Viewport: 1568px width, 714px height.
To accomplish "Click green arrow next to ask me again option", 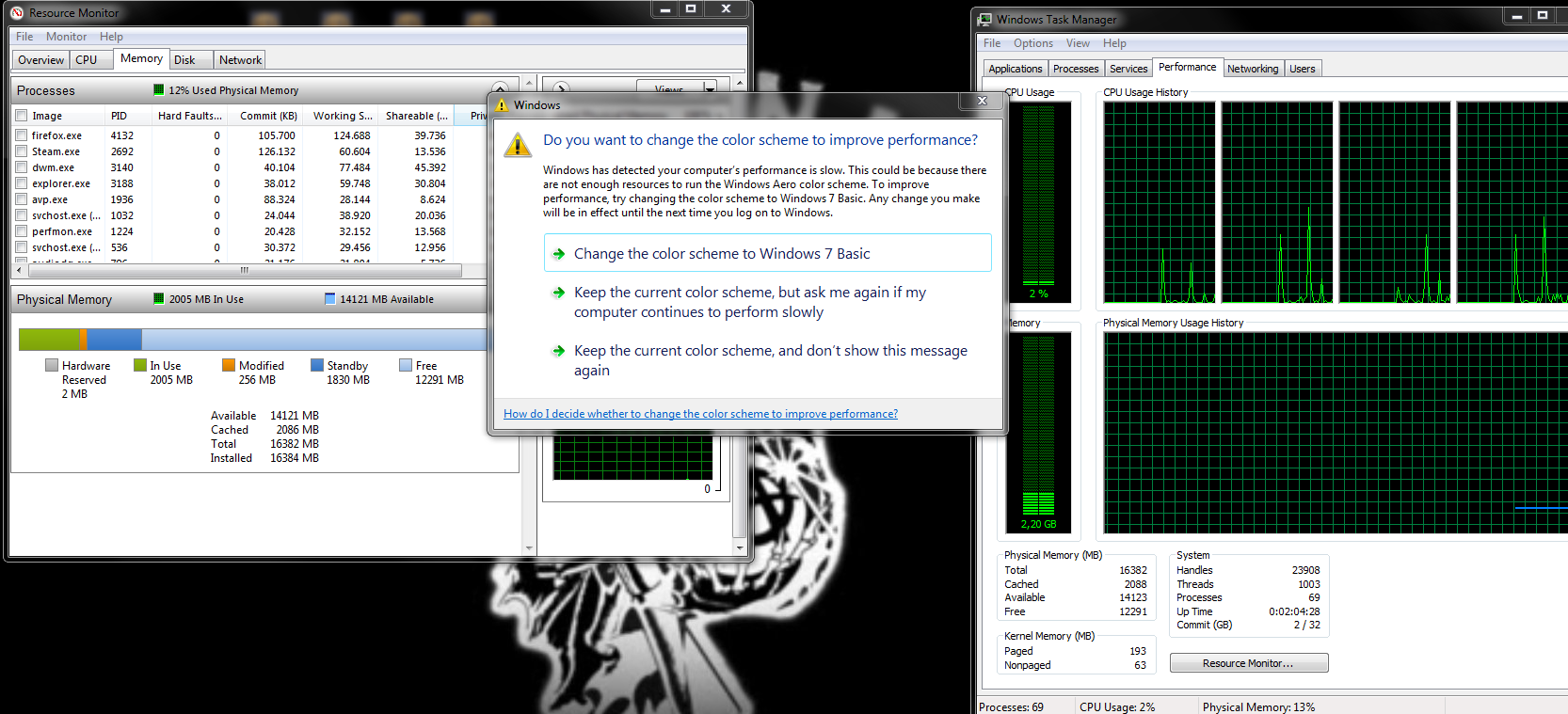I will coord(558,293).
